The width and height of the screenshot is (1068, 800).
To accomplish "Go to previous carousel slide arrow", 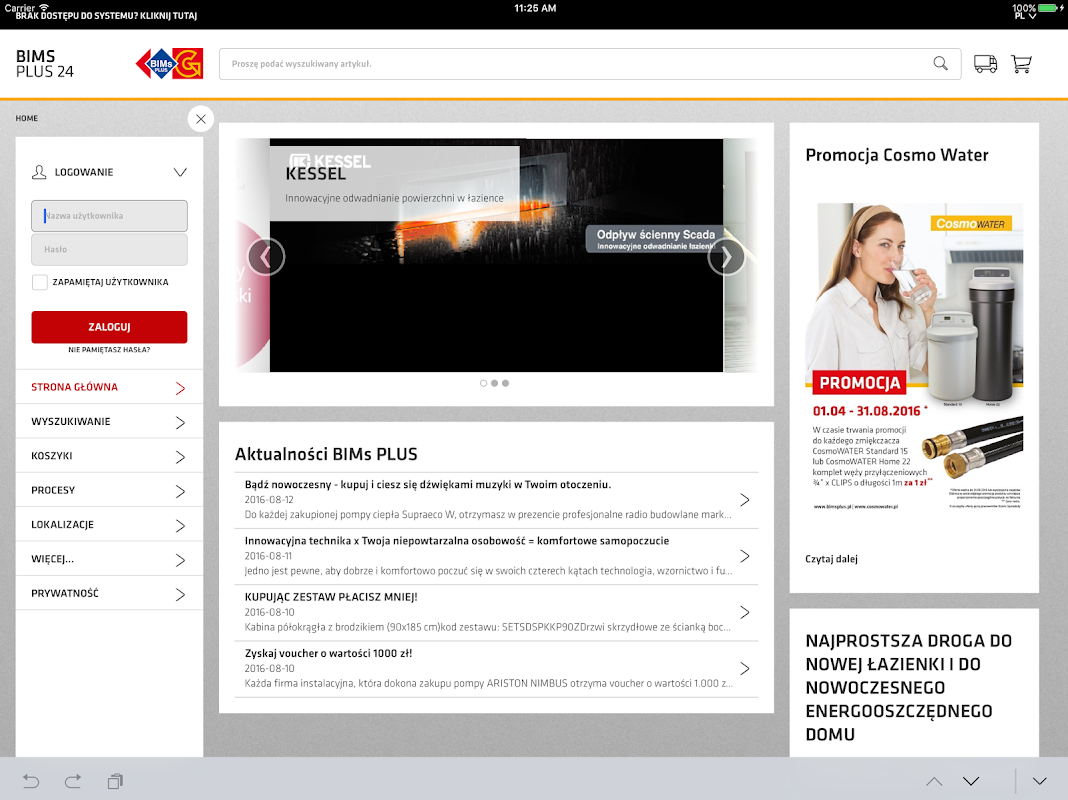I will [x=266, y=257].
